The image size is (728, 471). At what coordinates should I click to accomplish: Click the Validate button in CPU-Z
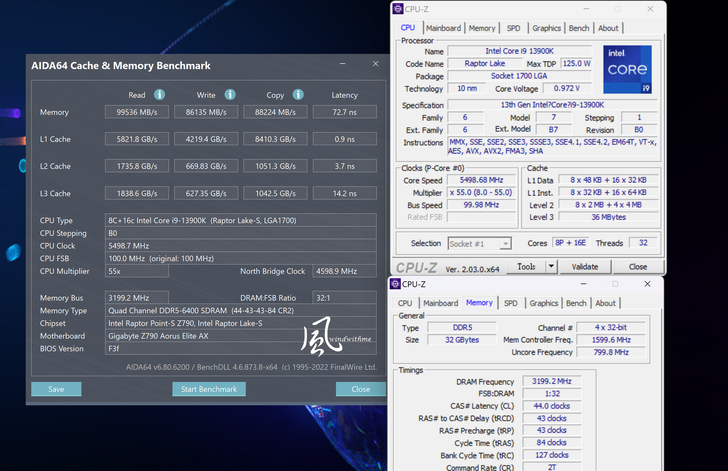[584, 267]
